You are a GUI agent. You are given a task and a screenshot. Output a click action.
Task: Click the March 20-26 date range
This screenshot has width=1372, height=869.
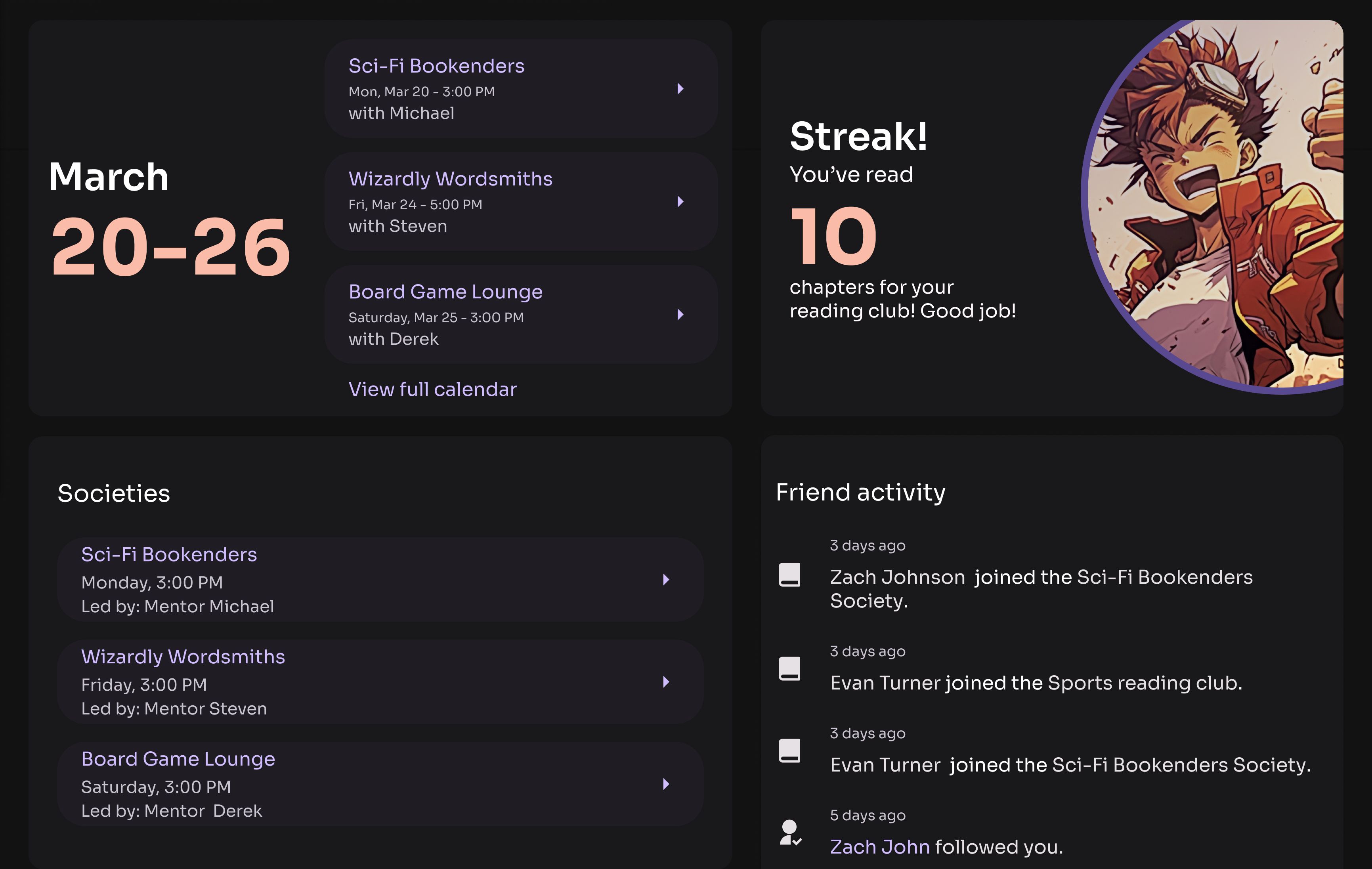pyautogui.click(x=170, y=220)
